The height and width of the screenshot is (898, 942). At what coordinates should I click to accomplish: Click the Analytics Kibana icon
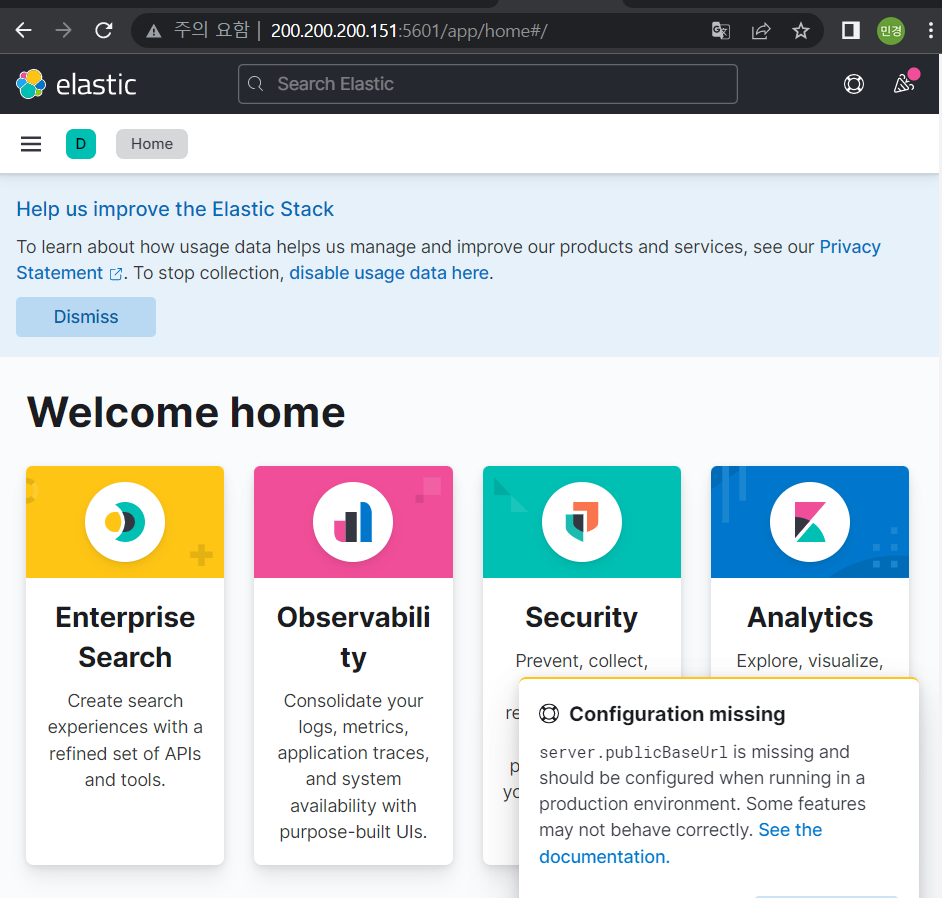pos(810,522)
